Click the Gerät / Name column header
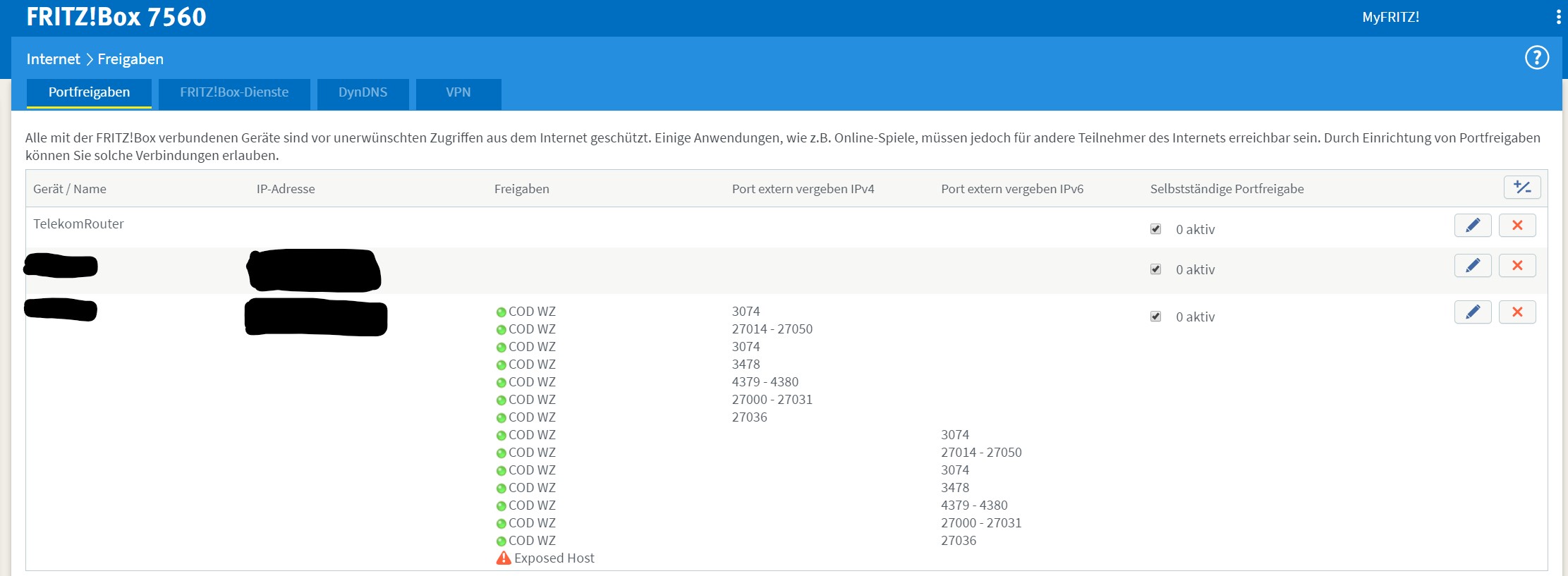1568x576 pixels. [x=70, y=189]
